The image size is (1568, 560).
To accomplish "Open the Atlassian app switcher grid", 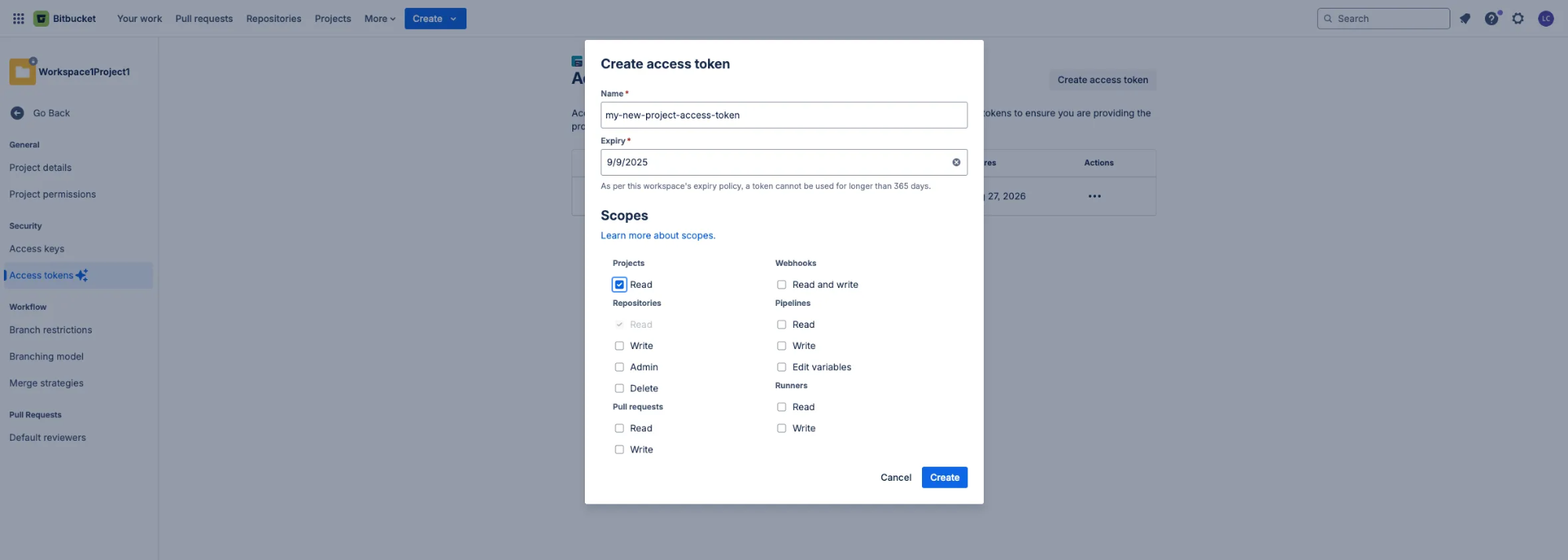I will pos(17,18).
